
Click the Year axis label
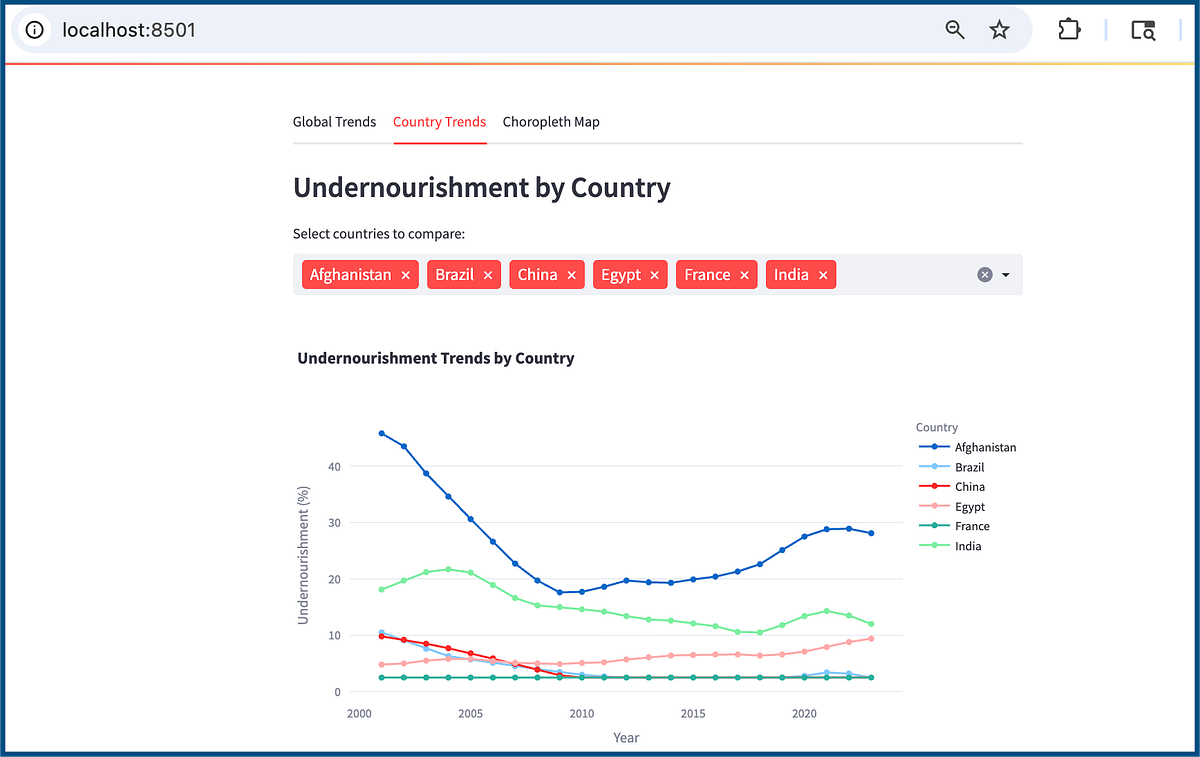point(626,738)
